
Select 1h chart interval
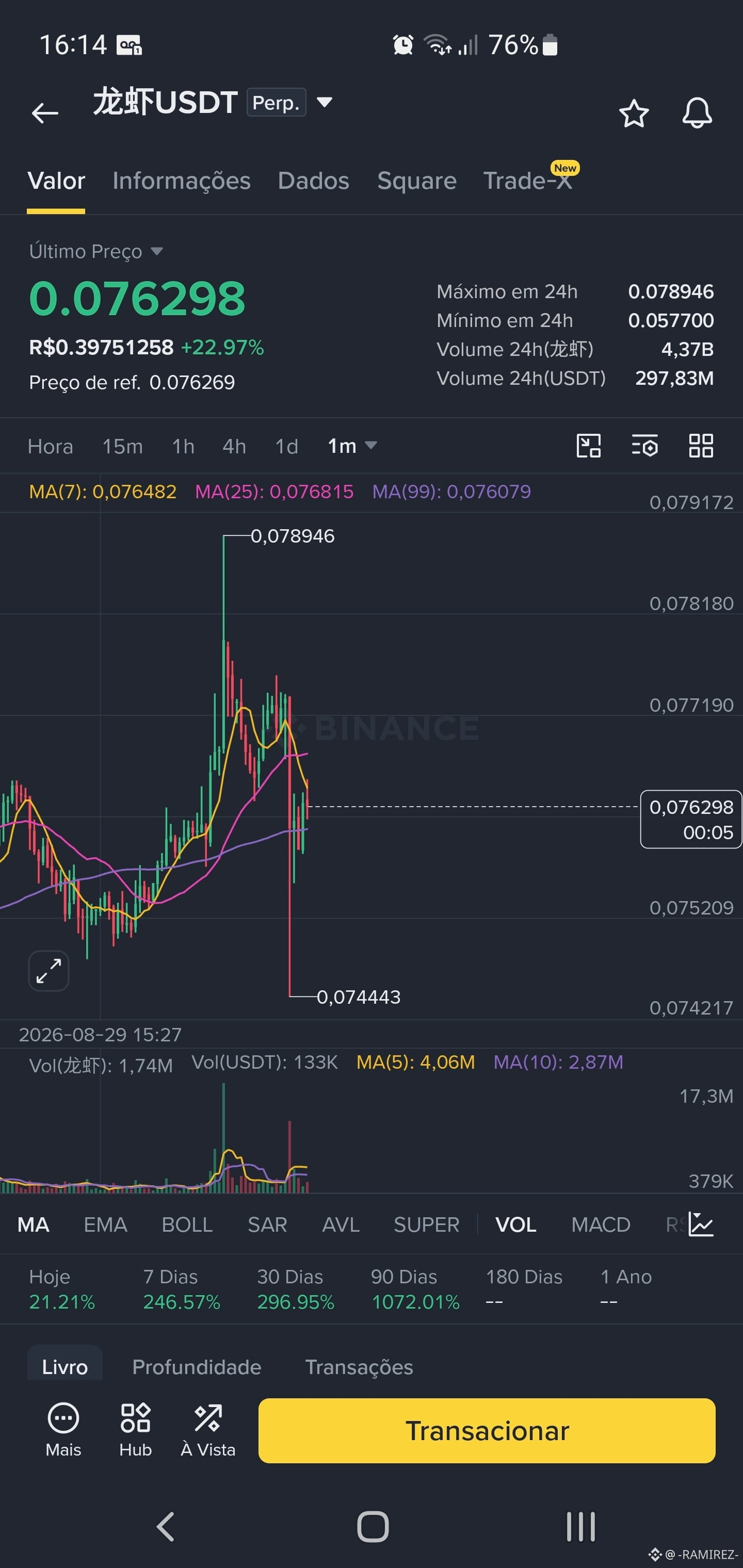(x=183, y=446)
